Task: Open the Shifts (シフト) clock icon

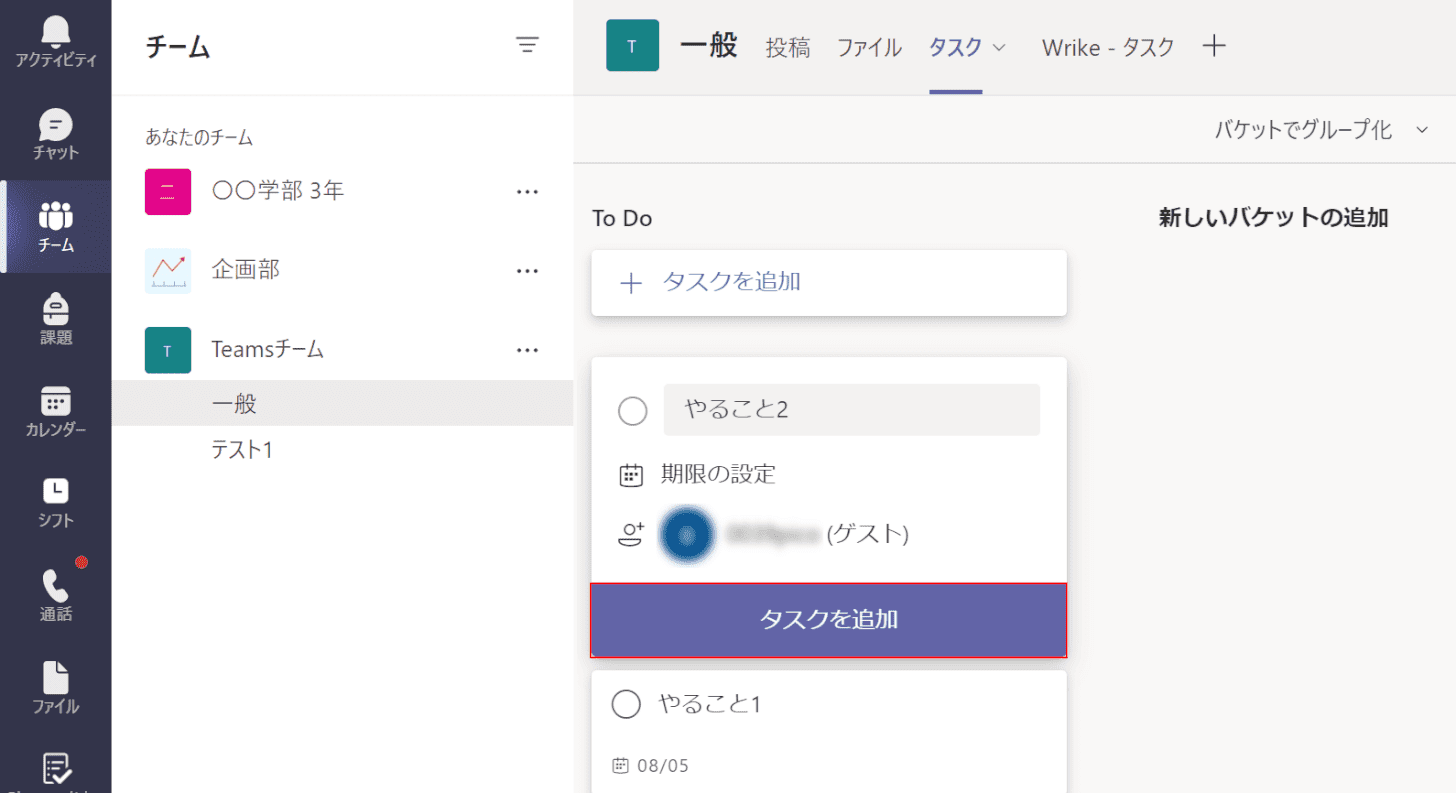Action: coord(56,491)
